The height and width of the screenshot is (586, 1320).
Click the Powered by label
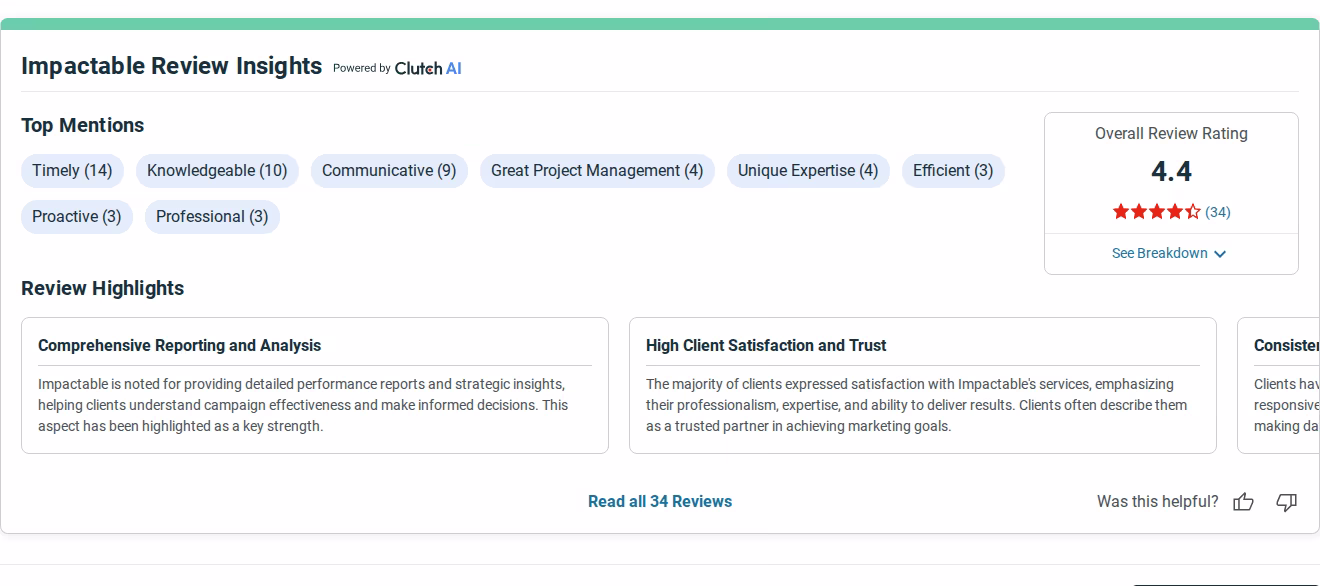tap(362, 68)
